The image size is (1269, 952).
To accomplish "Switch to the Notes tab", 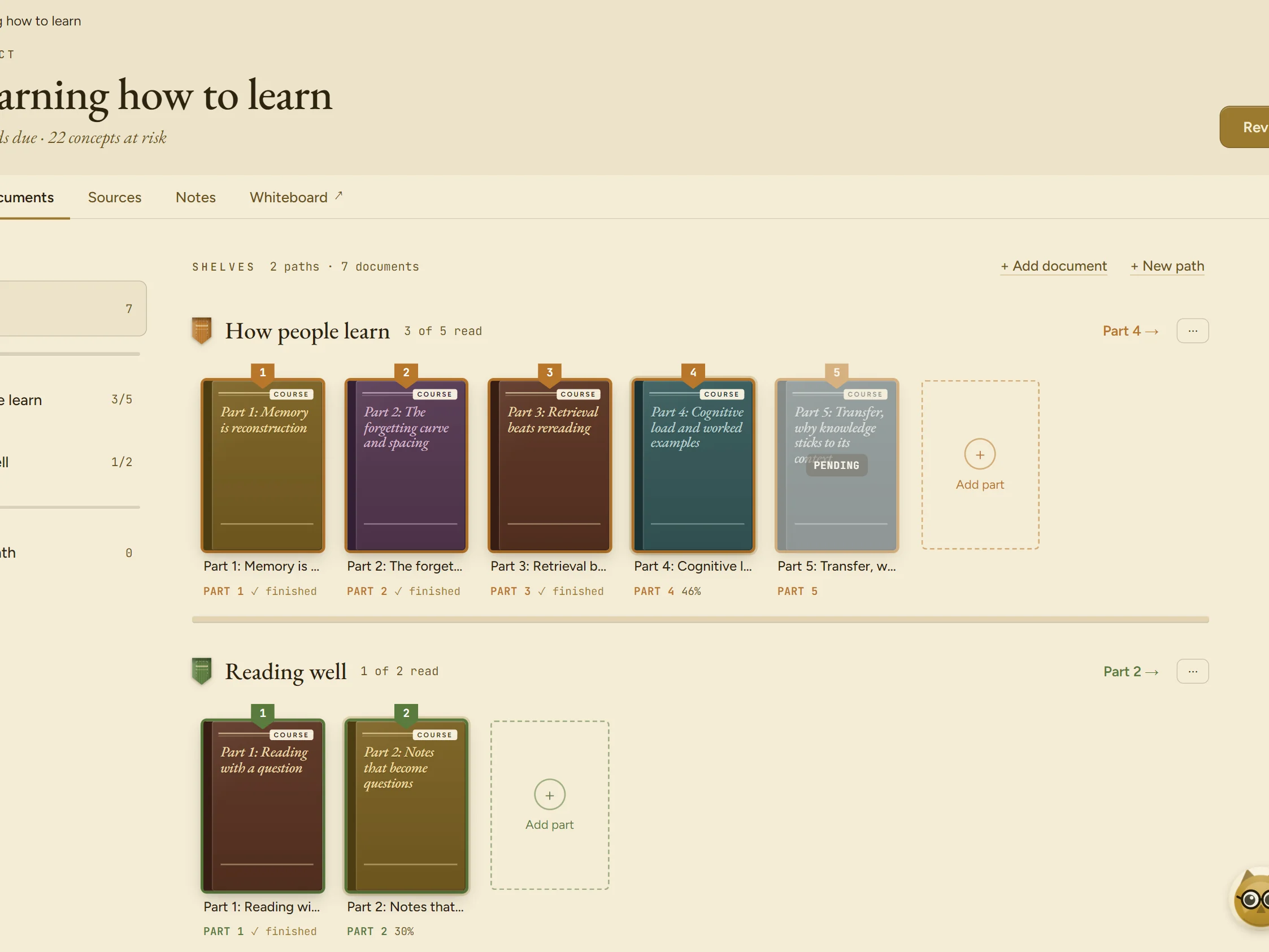I will (x=195, y=197).
